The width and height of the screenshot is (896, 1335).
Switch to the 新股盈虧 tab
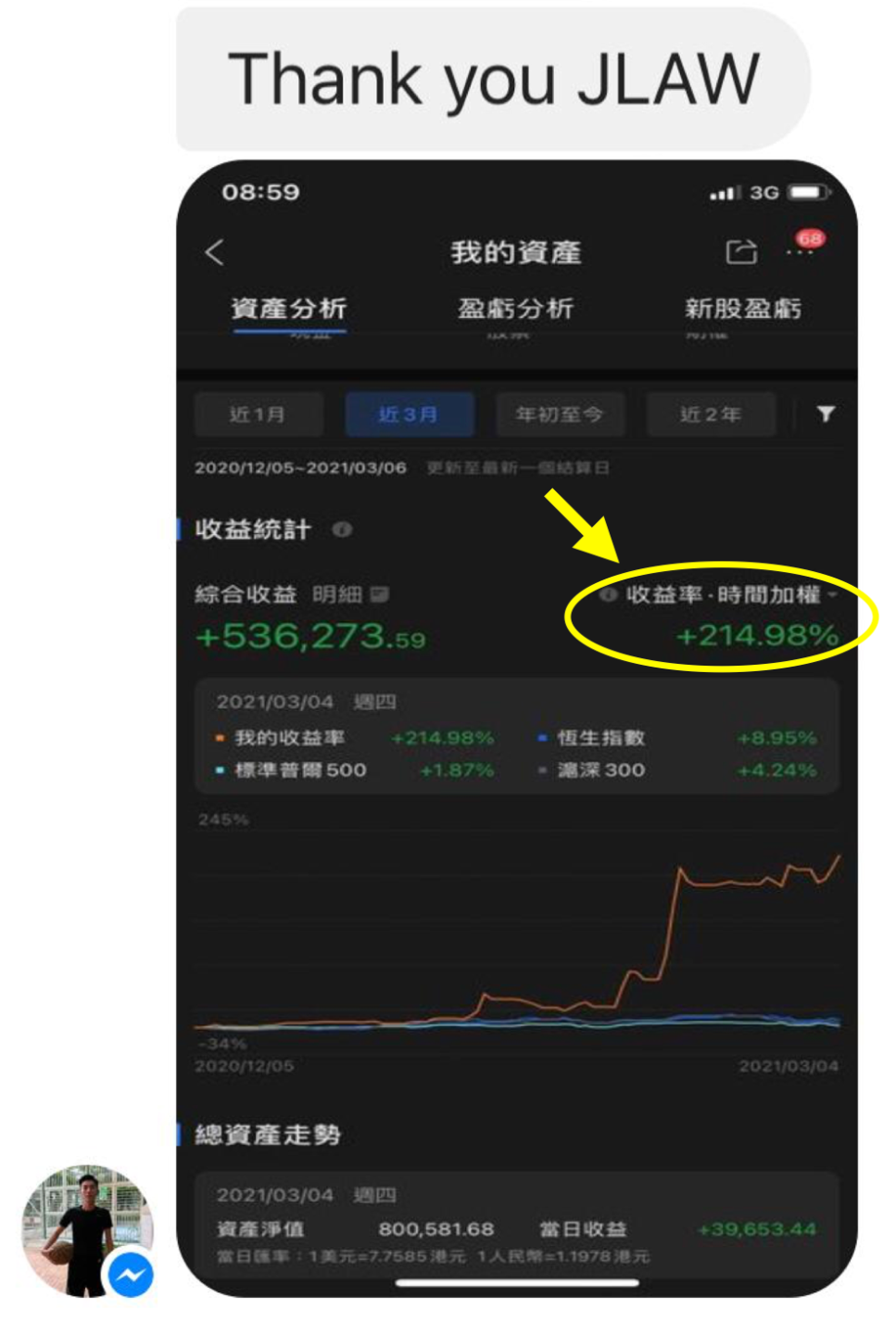coord(743,309)
